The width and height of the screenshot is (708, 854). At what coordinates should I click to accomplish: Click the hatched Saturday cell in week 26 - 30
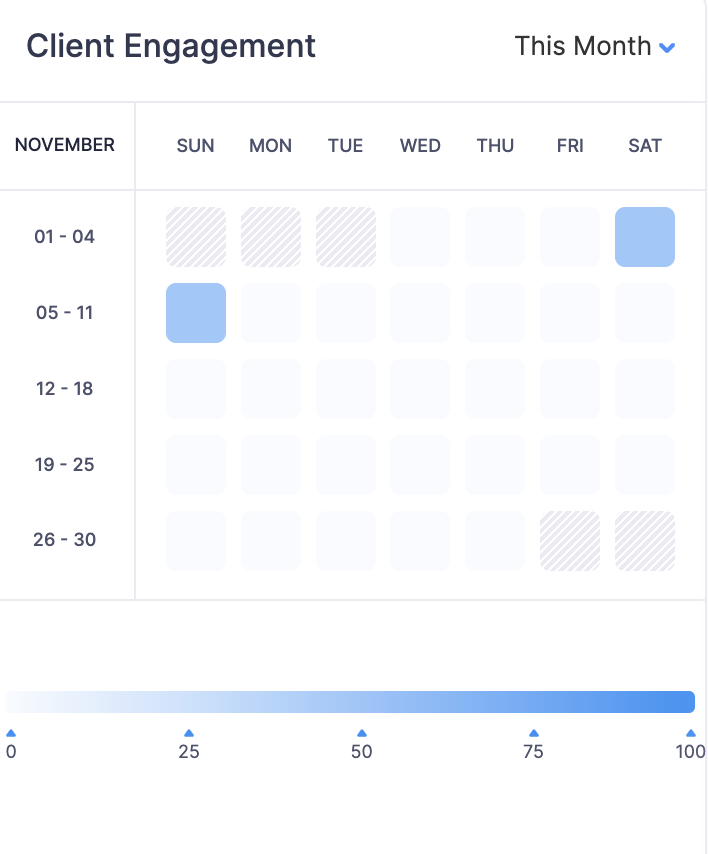645,541
